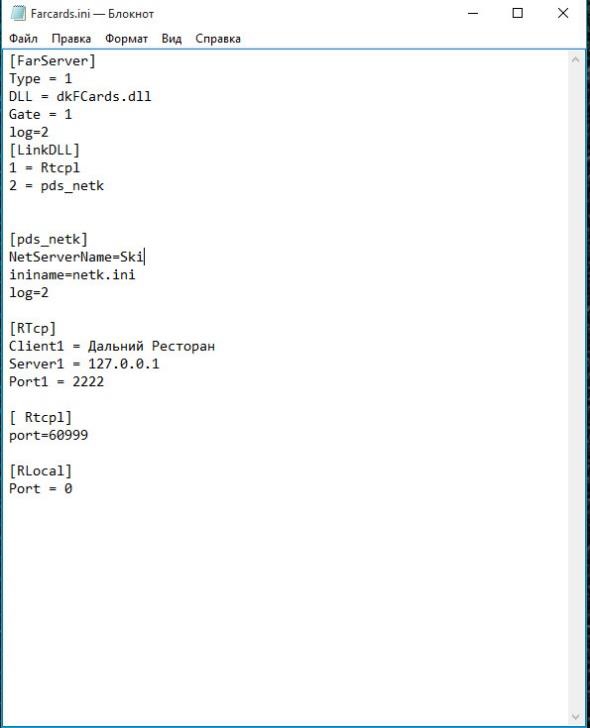Open the Вид menu

(x=171, y=39)
